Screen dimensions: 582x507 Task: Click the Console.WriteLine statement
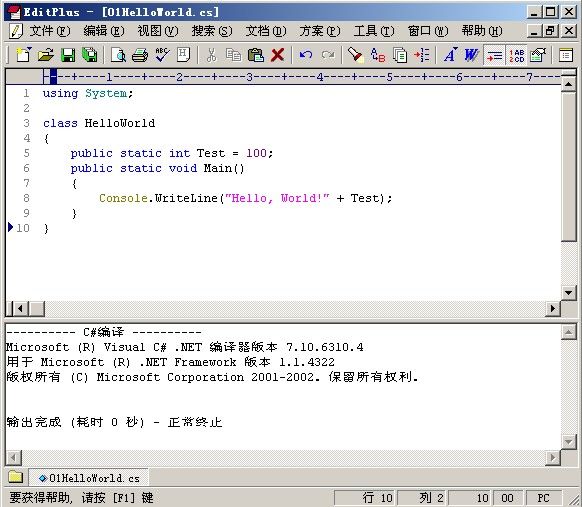click(x=245, y=198)
